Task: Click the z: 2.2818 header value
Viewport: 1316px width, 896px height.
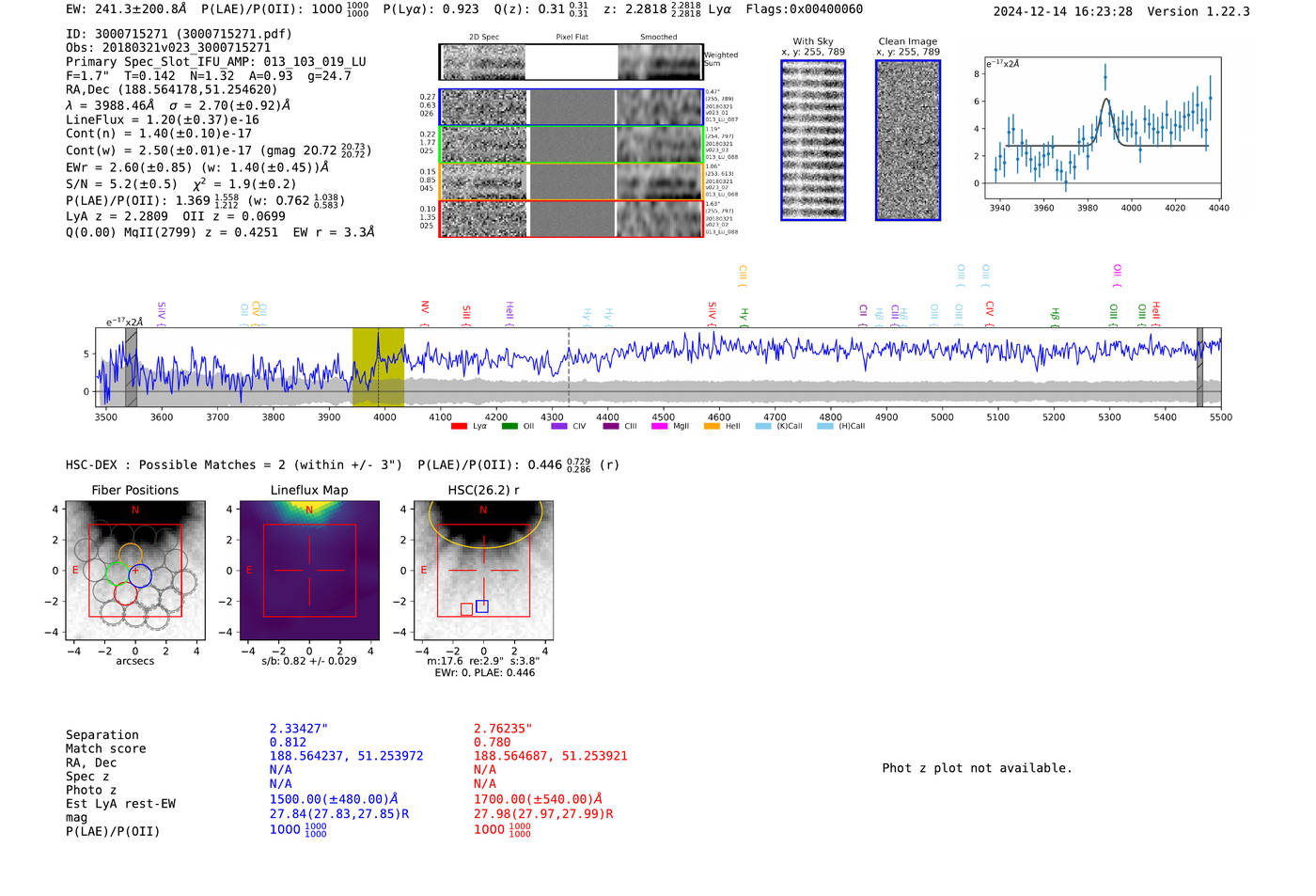Action: click(652, 9)
